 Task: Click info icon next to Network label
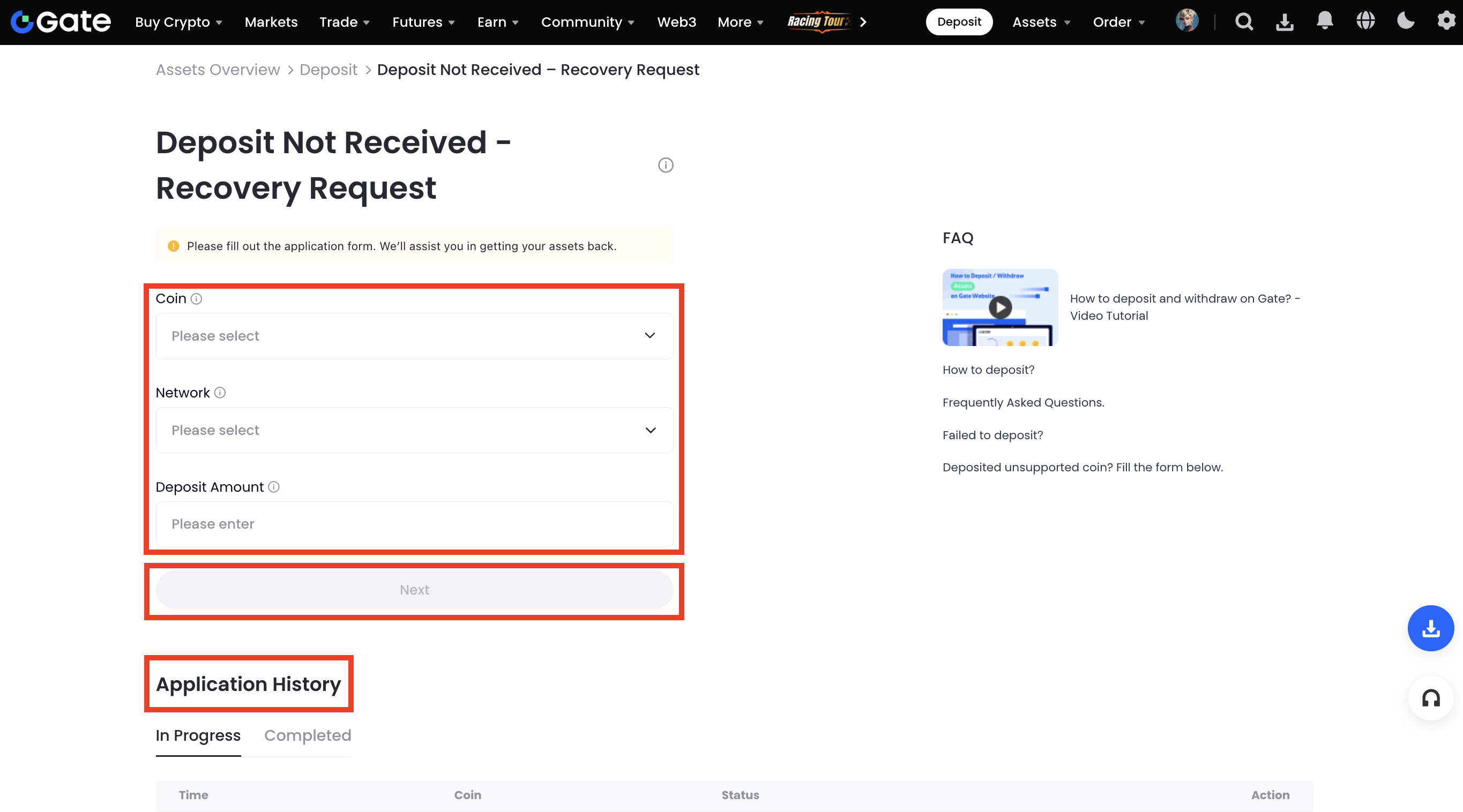coord(220,393)
